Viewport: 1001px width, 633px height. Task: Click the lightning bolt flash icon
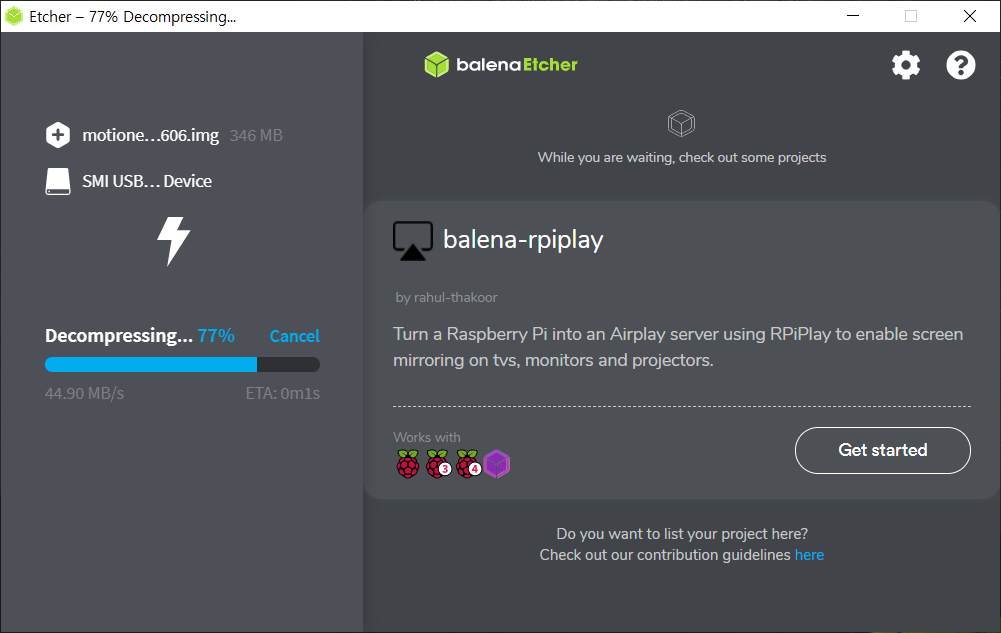[x=174, y=241]
